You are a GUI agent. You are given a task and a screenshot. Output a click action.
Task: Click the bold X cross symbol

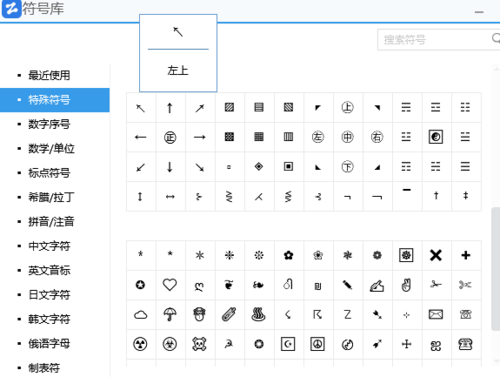(x=436, y=256)
